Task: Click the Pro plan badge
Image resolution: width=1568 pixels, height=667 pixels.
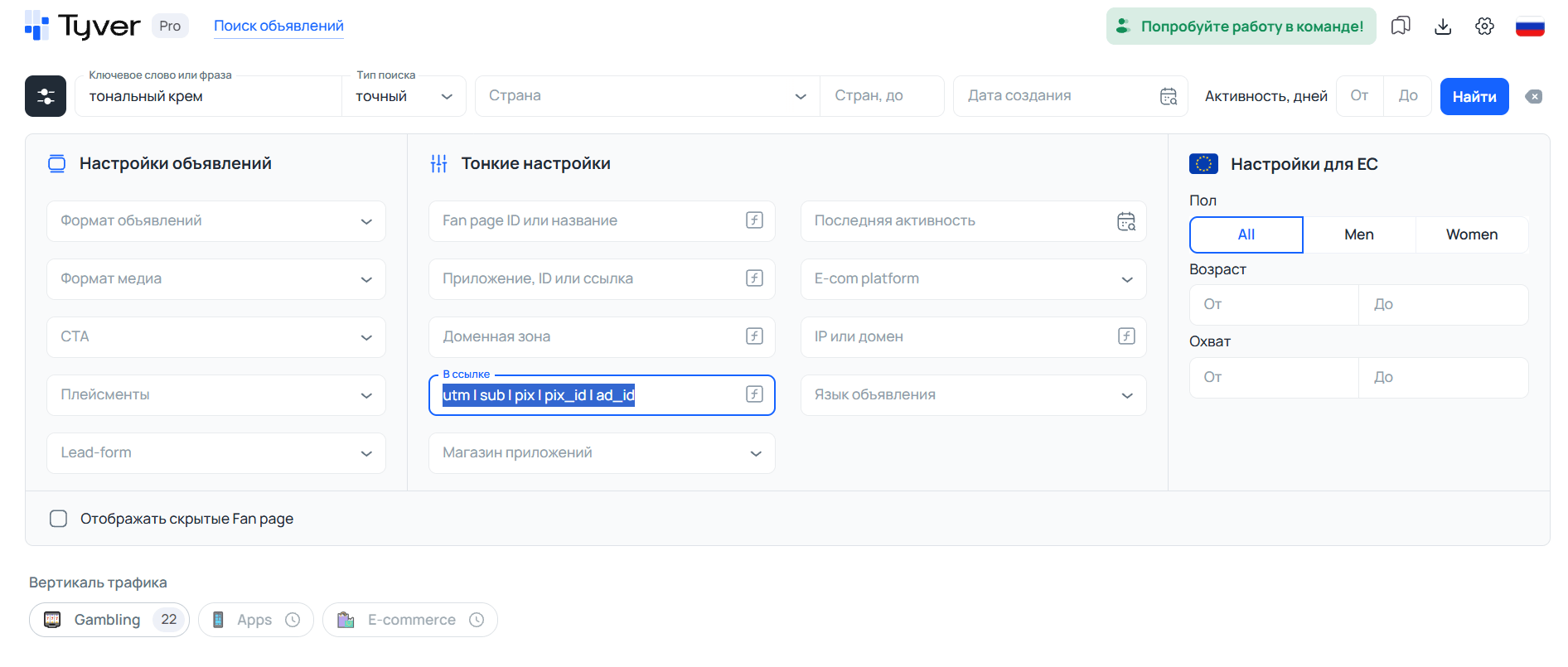Action: tap(170, 26)
